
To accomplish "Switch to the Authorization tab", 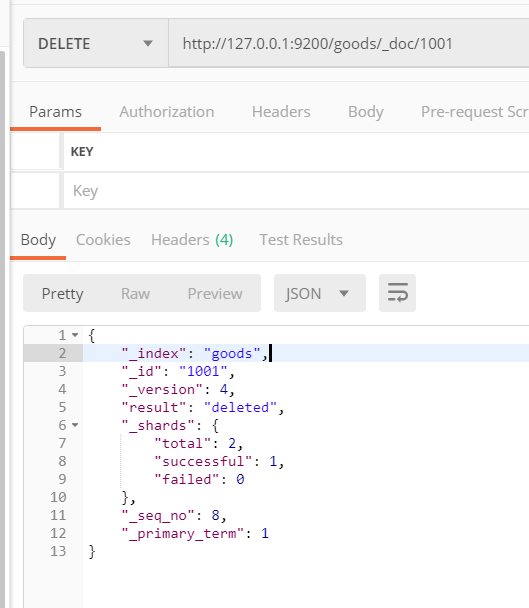I will pyautogui.click(x=167, y=112).
